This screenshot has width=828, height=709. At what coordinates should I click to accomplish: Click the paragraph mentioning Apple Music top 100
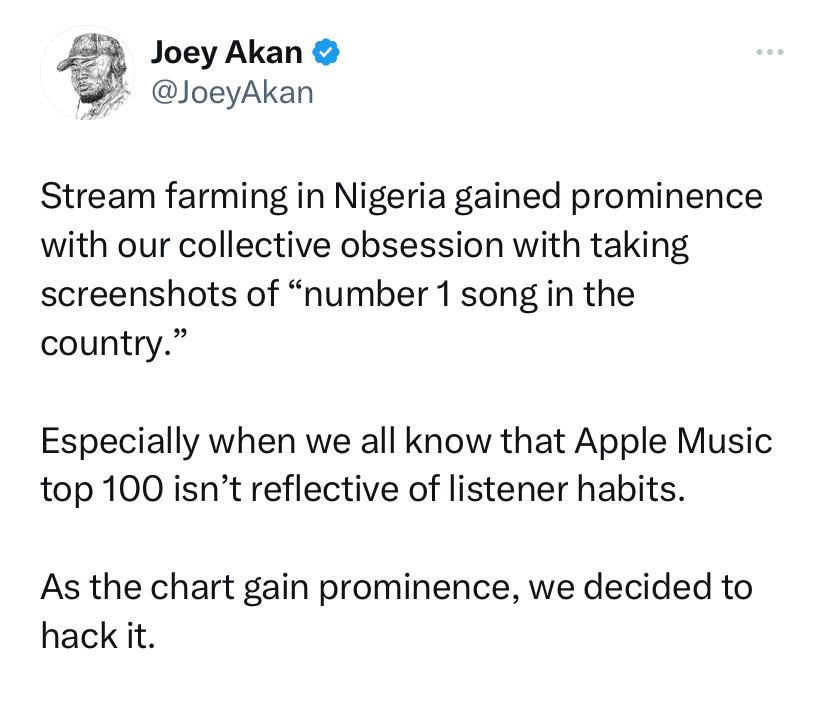pyautogui.click(x=407, y=465)
